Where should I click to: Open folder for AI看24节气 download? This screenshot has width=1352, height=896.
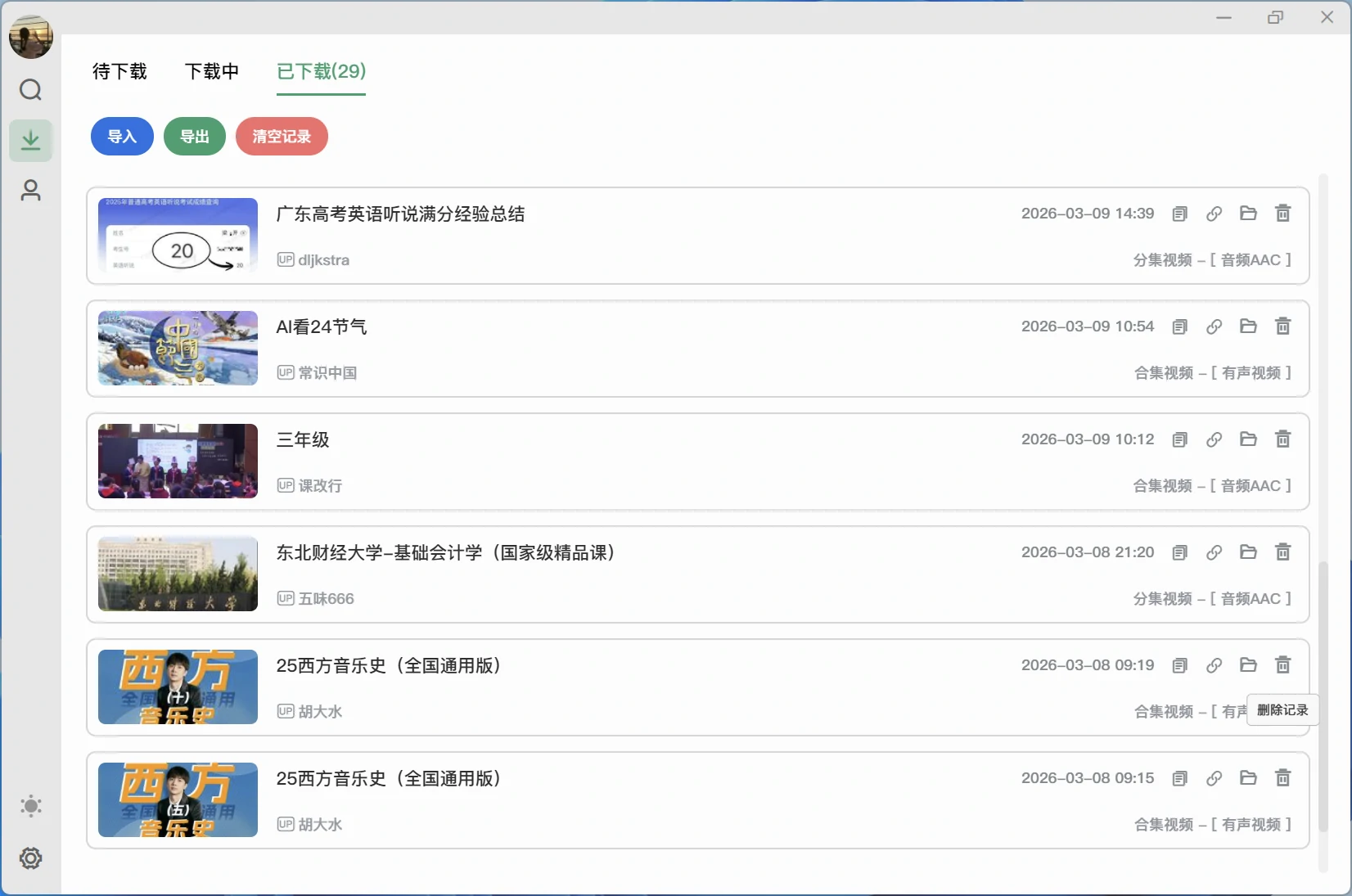point(1248,326)
